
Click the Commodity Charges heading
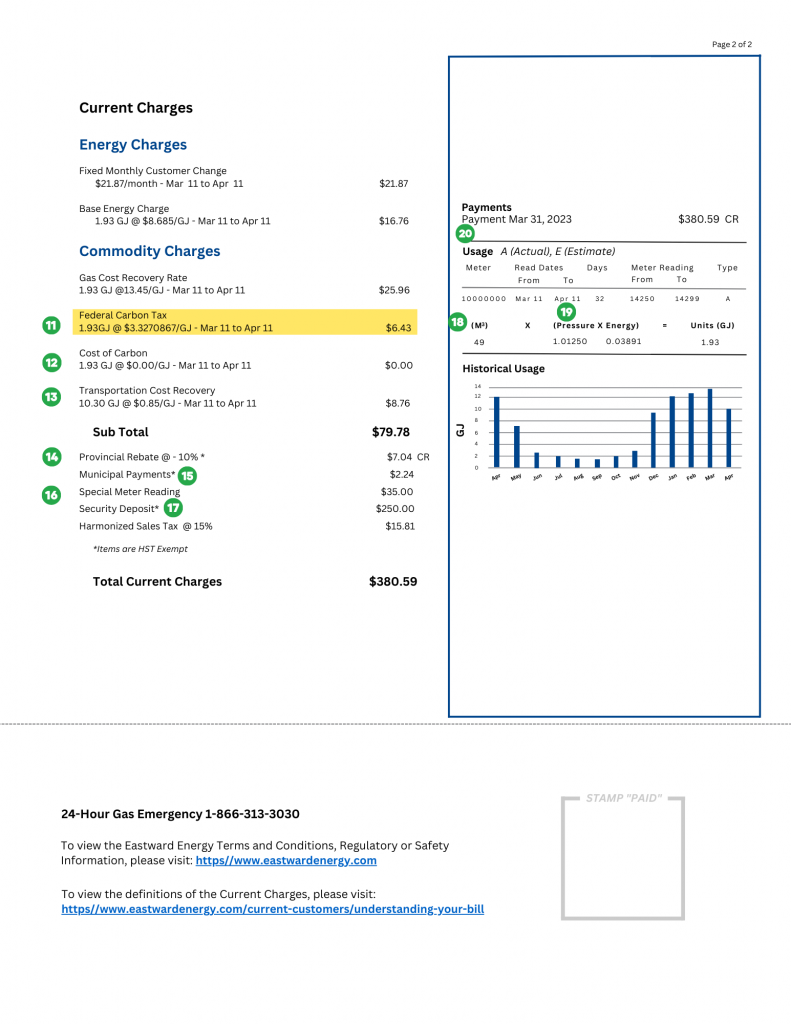coord(150,251)
